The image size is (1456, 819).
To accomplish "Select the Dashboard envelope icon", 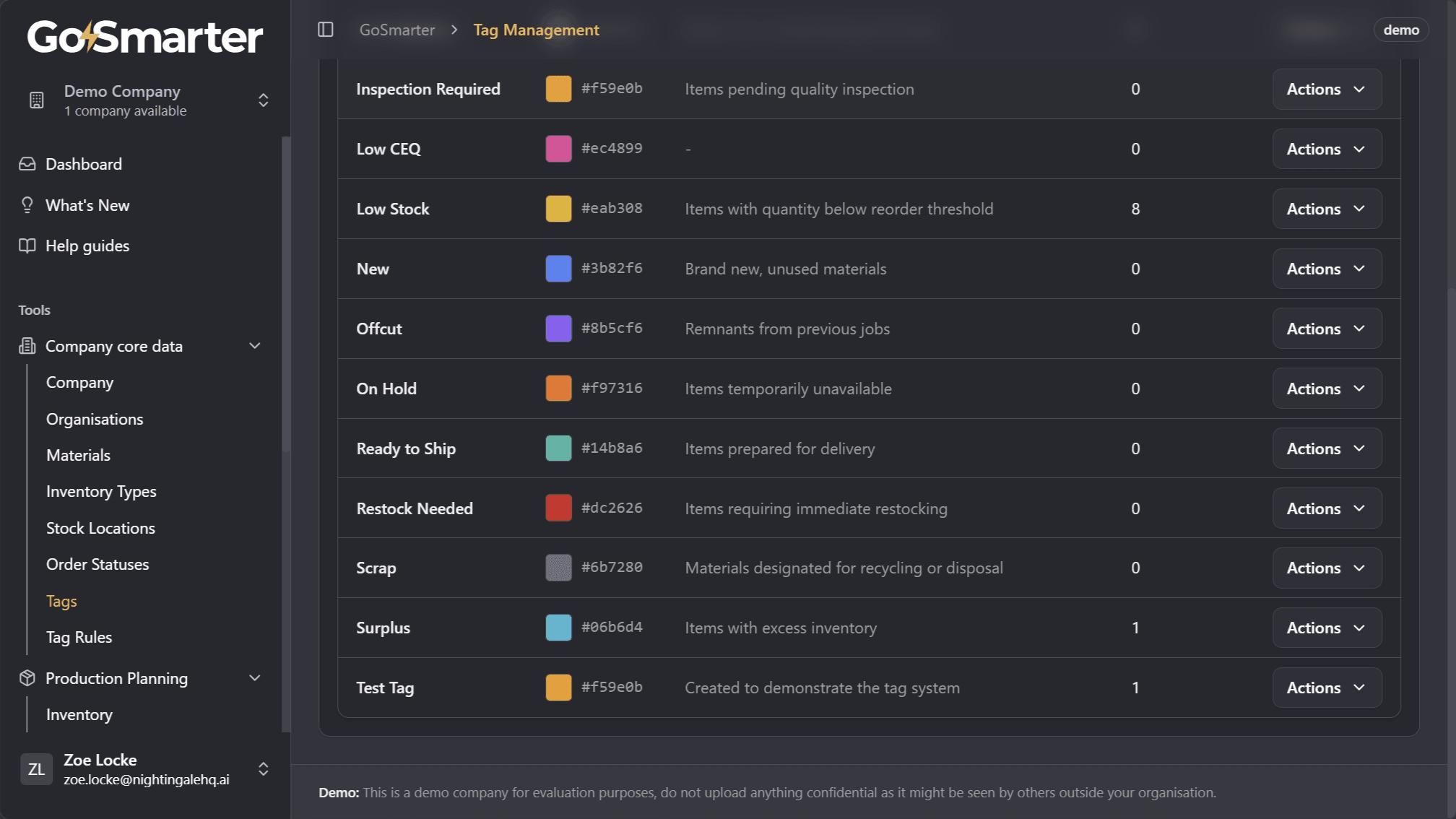I will [x=26, y=164].
